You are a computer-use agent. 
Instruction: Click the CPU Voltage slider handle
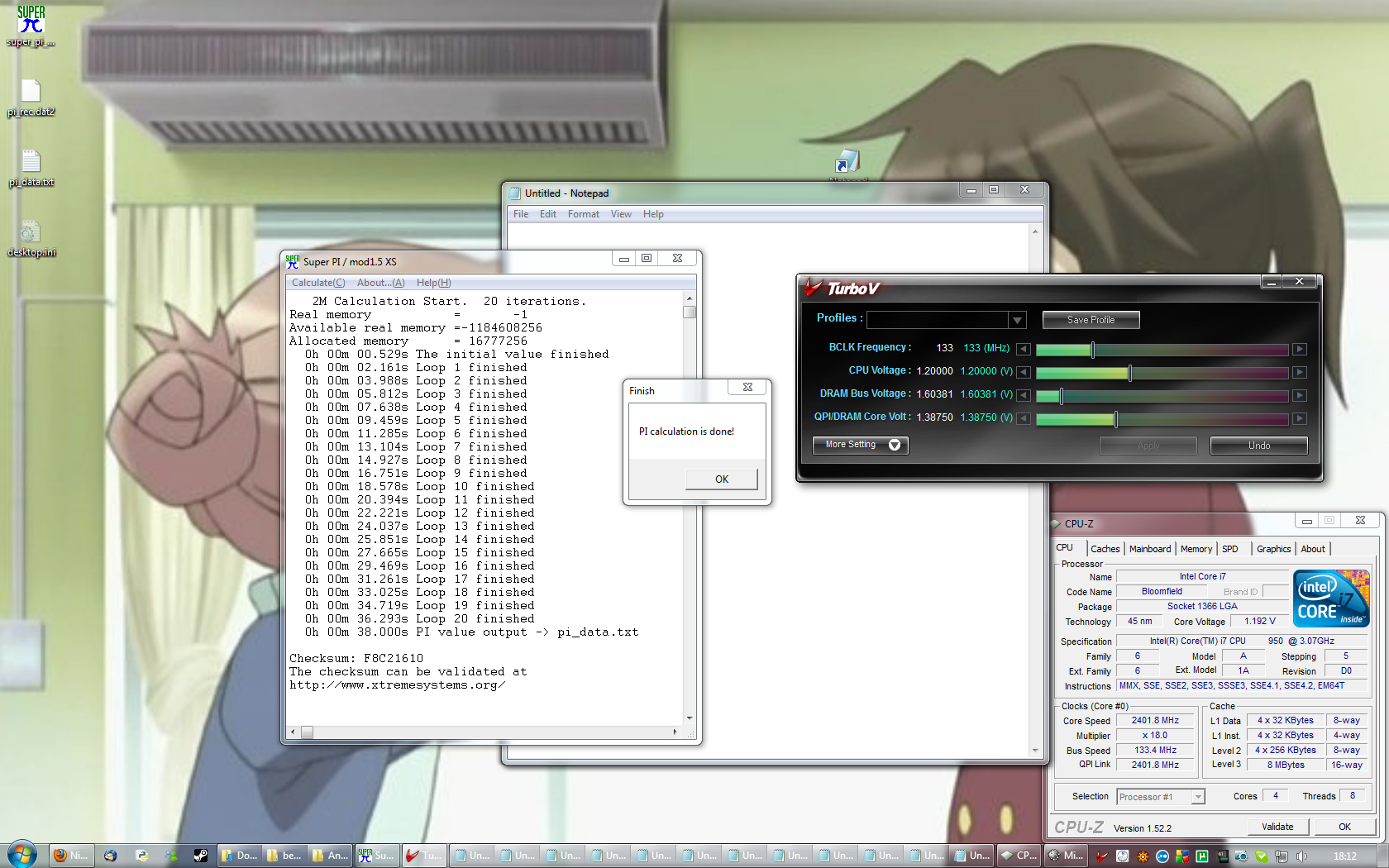[x=1130, y=373]
